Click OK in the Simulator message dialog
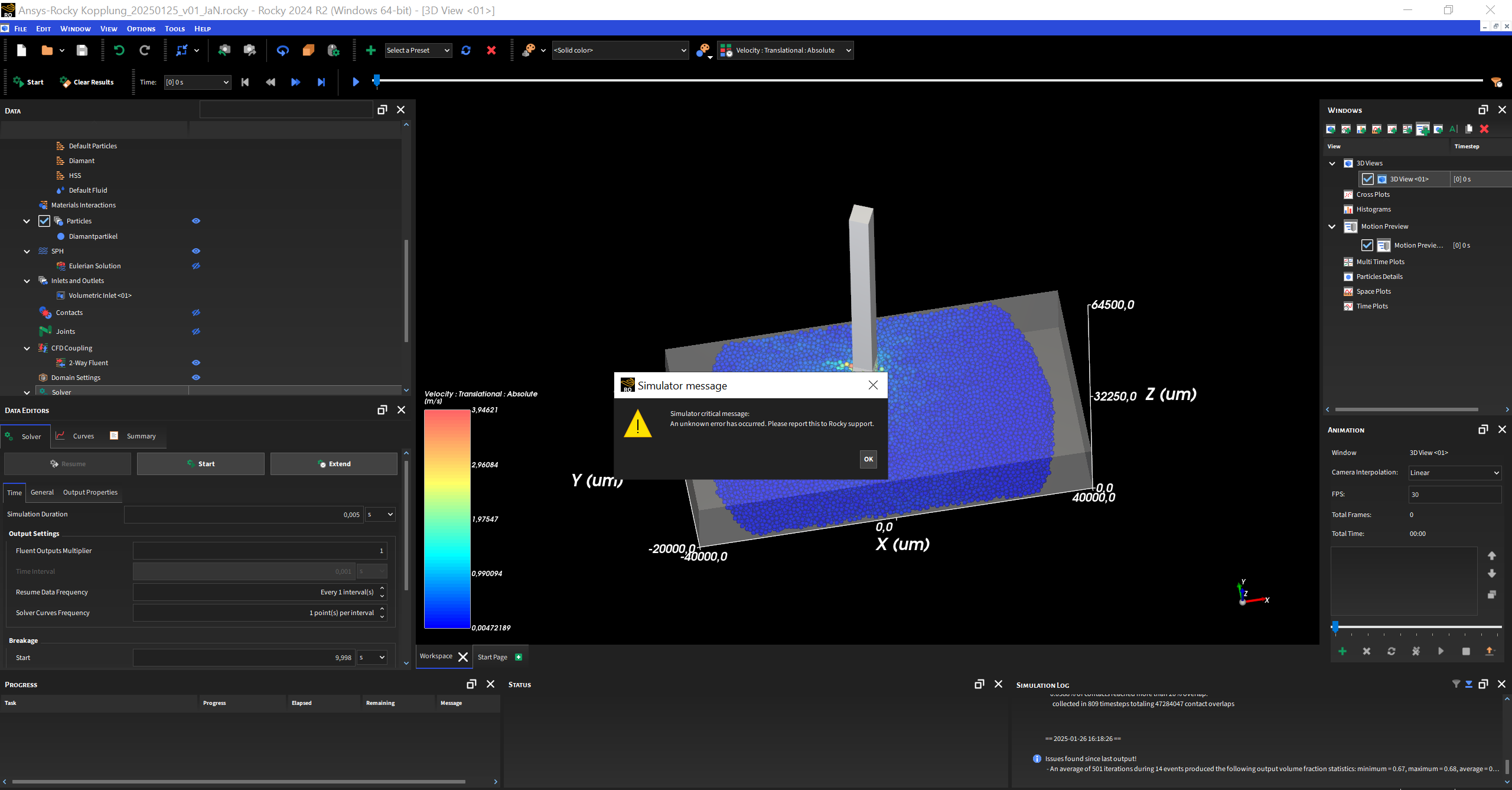1512x790 pixels. coord(868,459)
